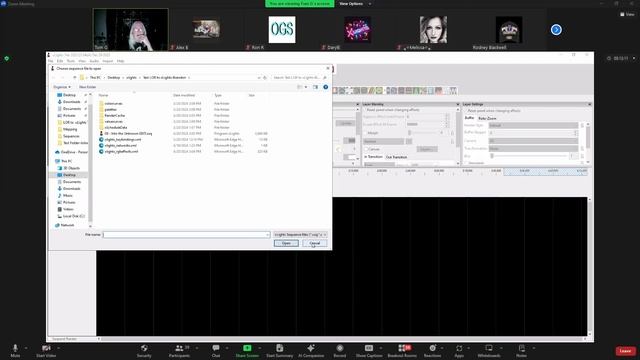Screen dimensions: 640x360
Task: Open the Apps icon
Action: tap(459, 348)
